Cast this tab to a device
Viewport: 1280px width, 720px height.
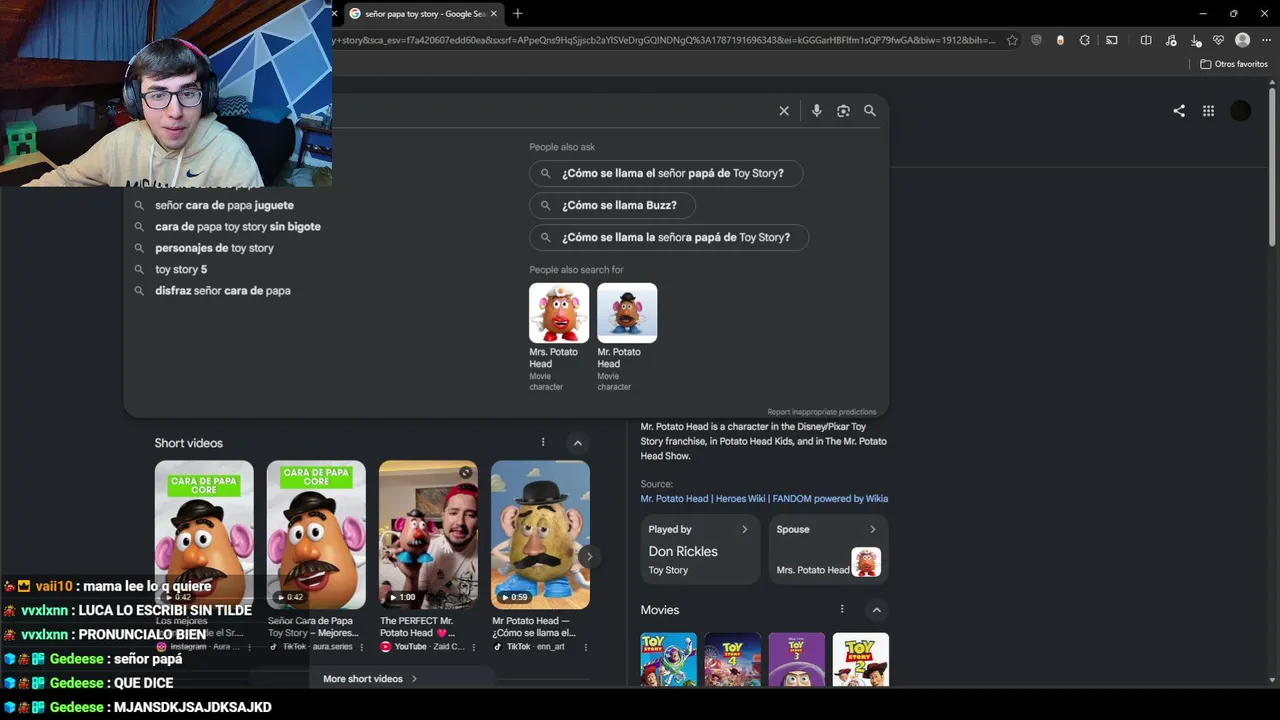pos(1111,40)
